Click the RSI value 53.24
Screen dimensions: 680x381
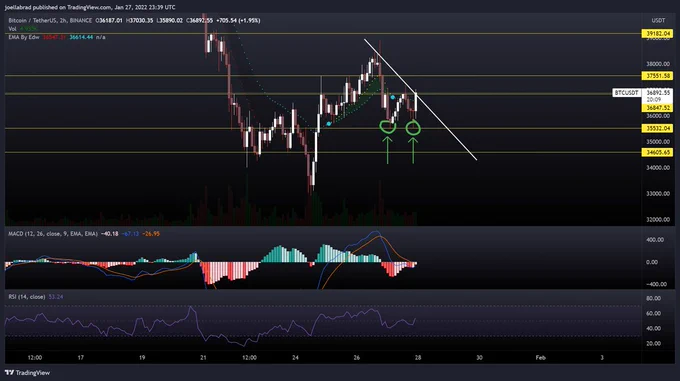[56, 297]
